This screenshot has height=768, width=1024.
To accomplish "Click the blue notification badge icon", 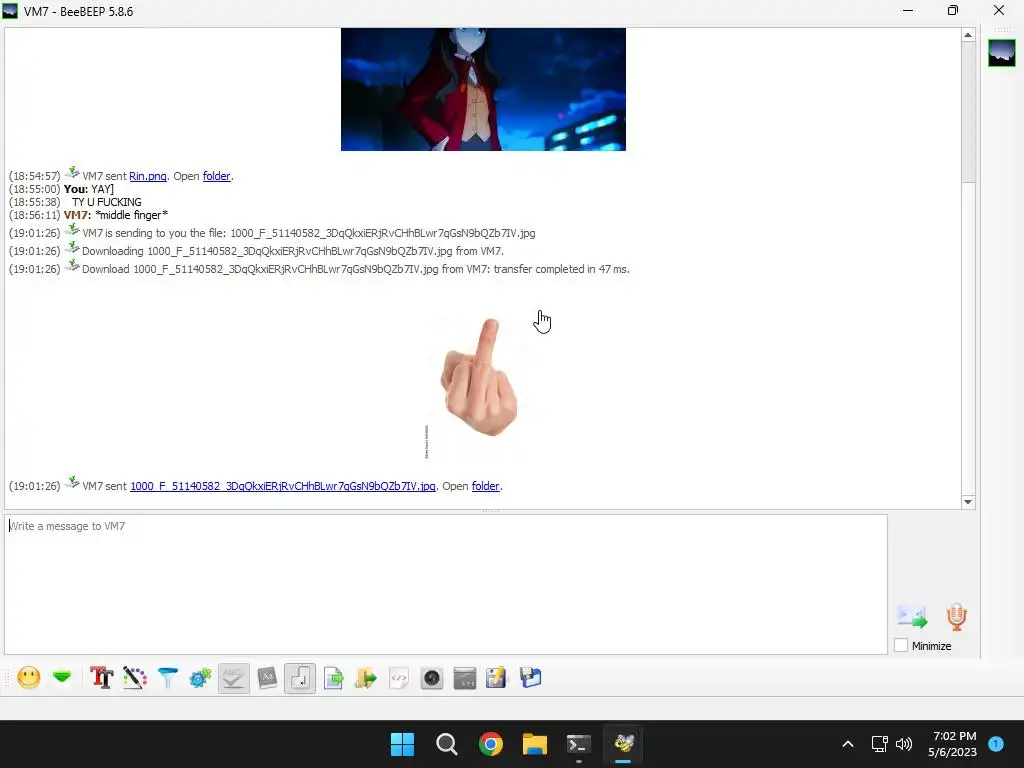I will click(996, 743).
